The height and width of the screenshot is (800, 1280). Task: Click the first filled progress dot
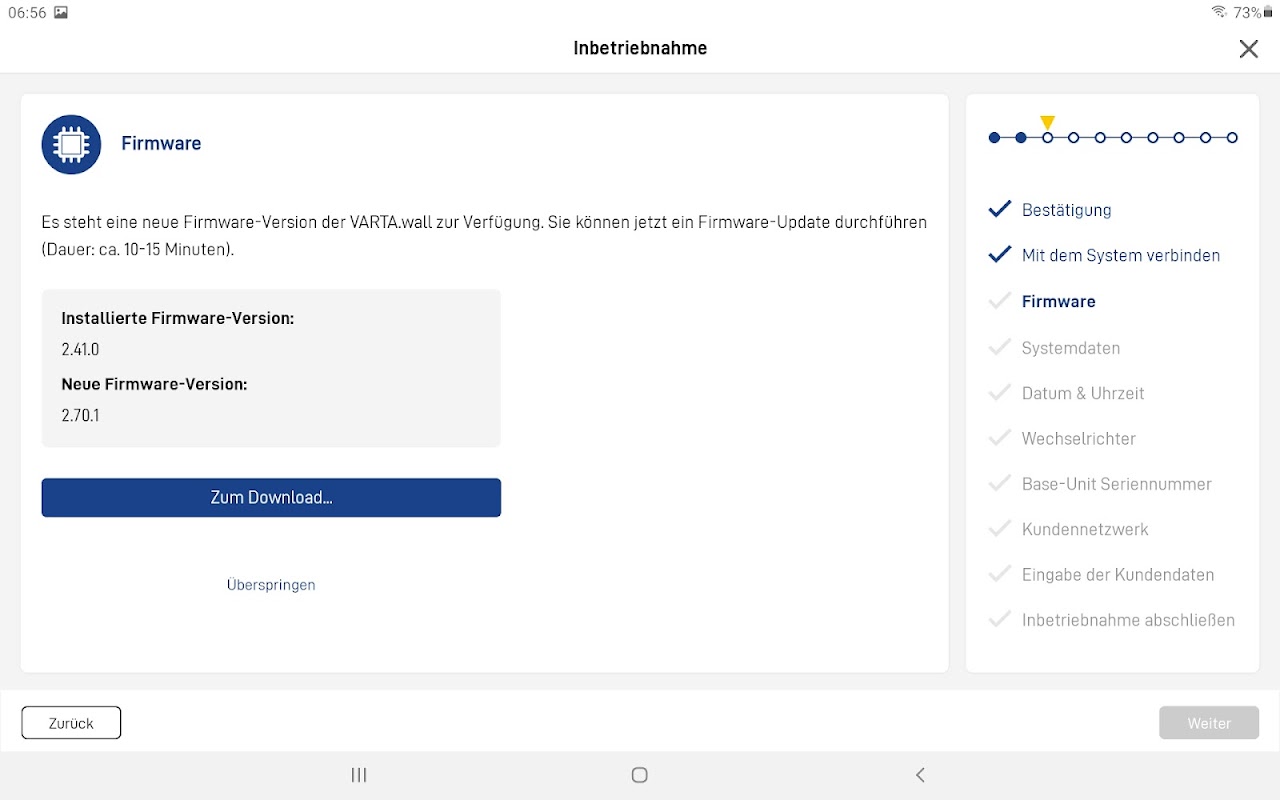(994, 138)
